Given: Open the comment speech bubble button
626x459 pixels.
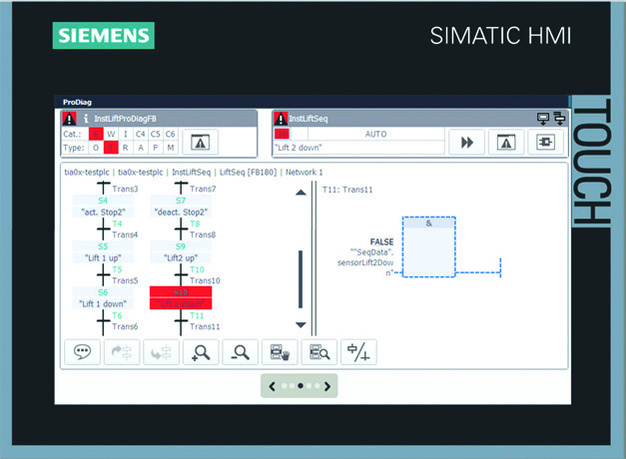Looking at the screenshot, I should point(82,352).
